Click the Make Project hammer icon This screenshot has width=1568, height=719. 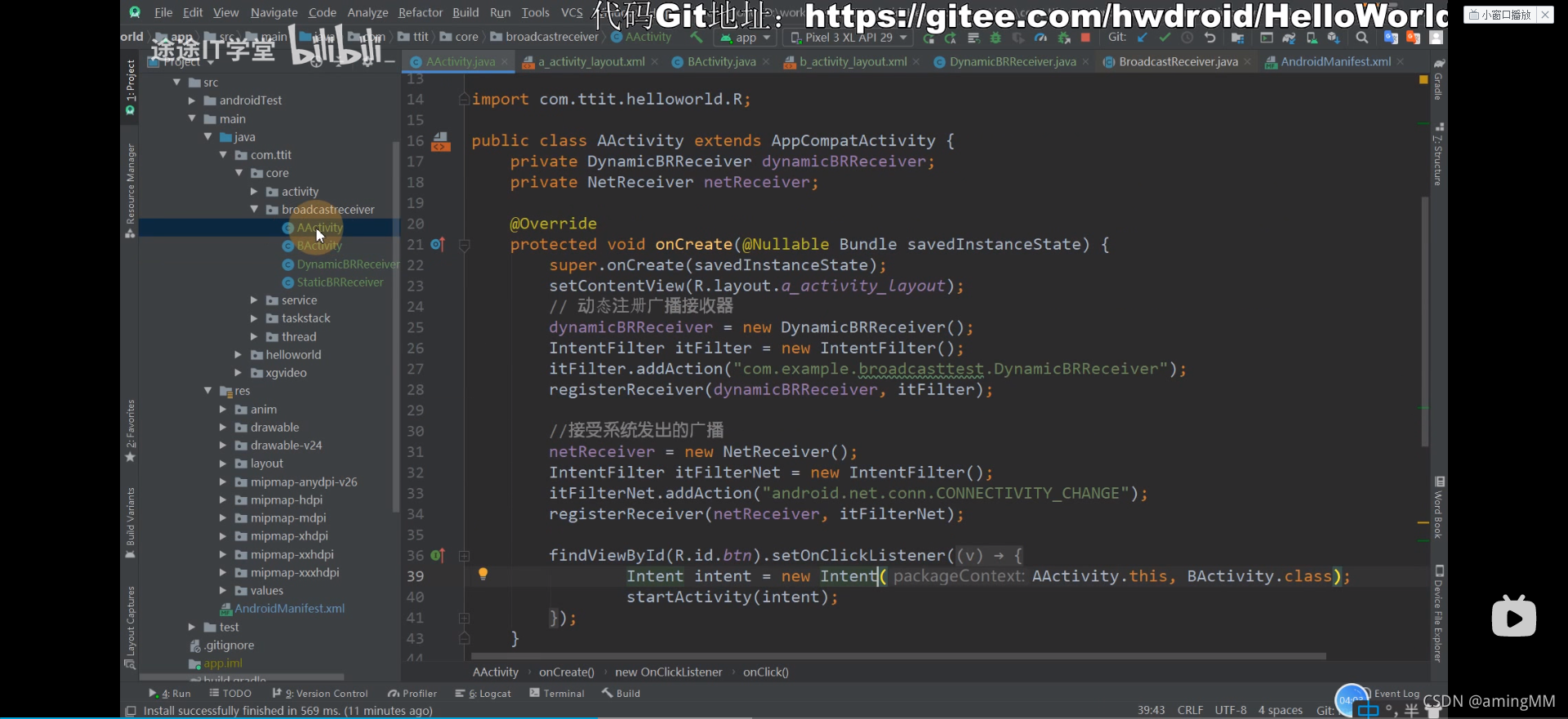[696, 38]
